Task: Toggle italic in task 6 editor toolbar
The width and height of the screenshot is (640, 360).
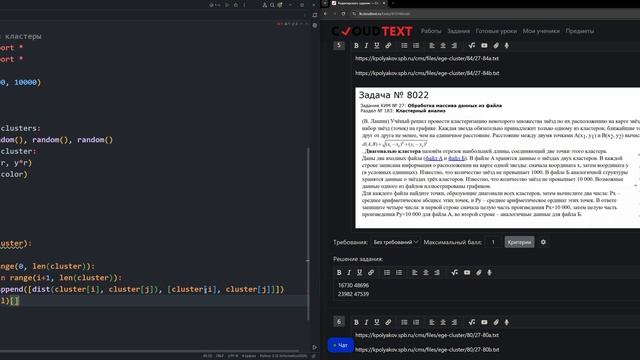Action: click(x=366, y=322)
